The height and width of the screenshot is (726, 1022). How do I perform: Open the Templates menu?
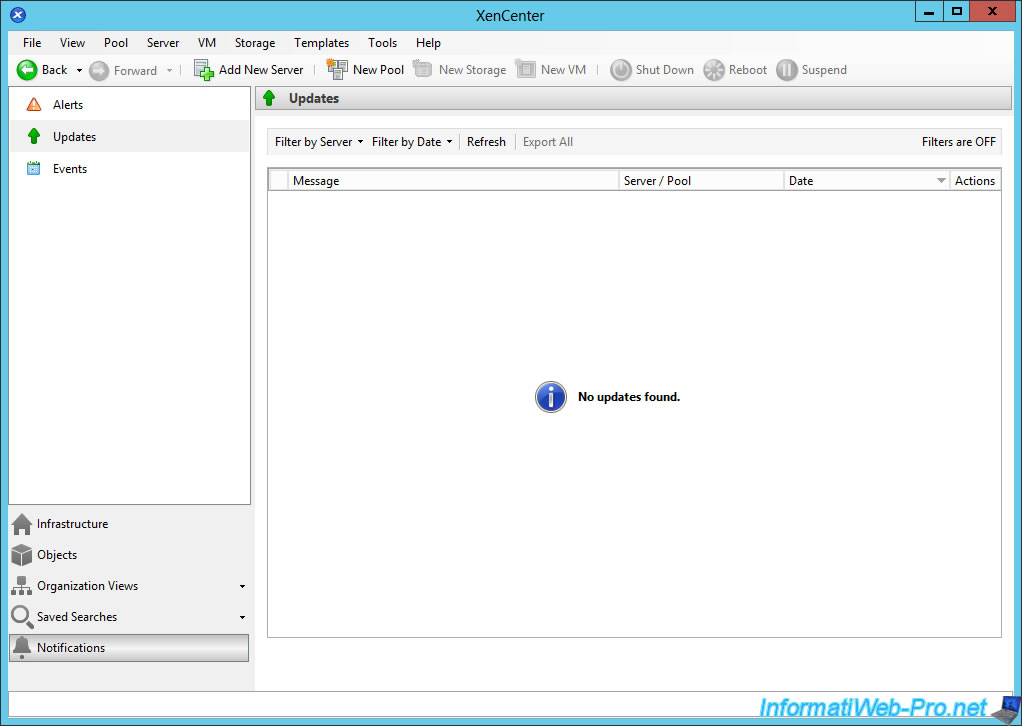coord(321,42)
